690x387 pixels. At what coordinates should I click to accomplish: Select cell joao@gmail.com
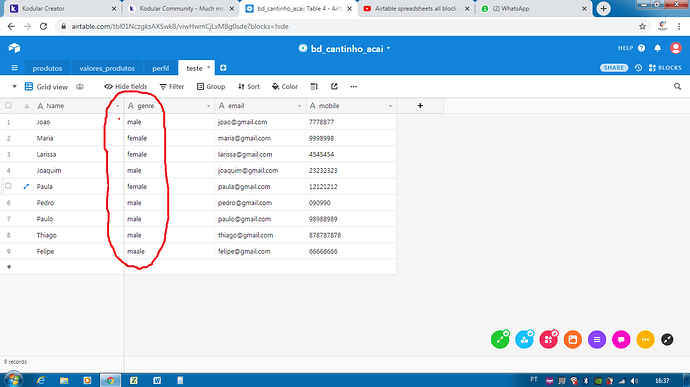[x=260, y=122]
